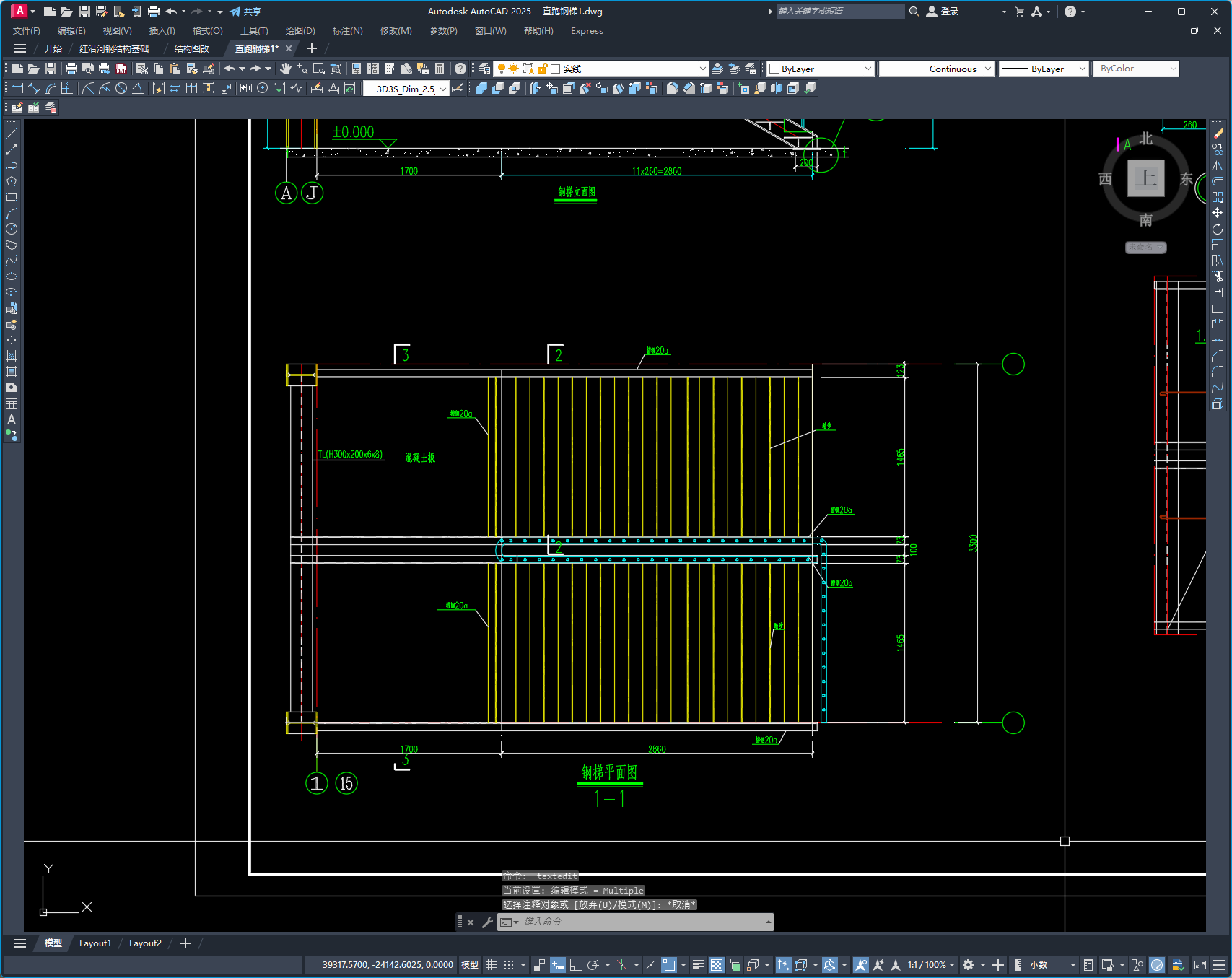
Task: Select the Diameter dimension tool
Action: [121, 88]
